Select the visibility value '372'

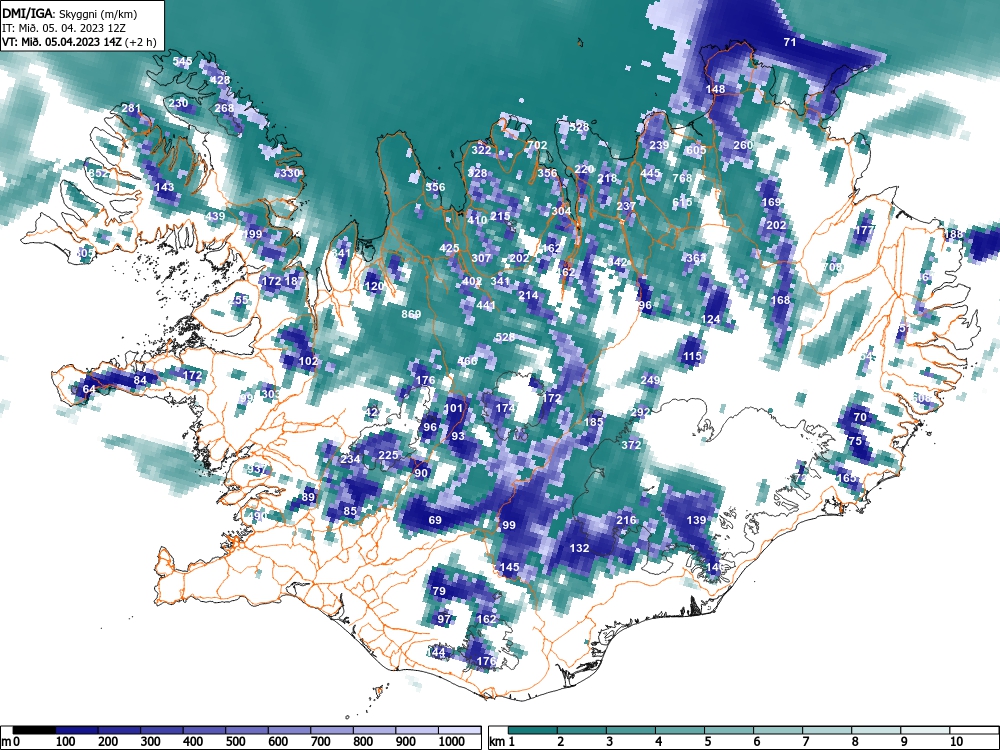[631, 445]
